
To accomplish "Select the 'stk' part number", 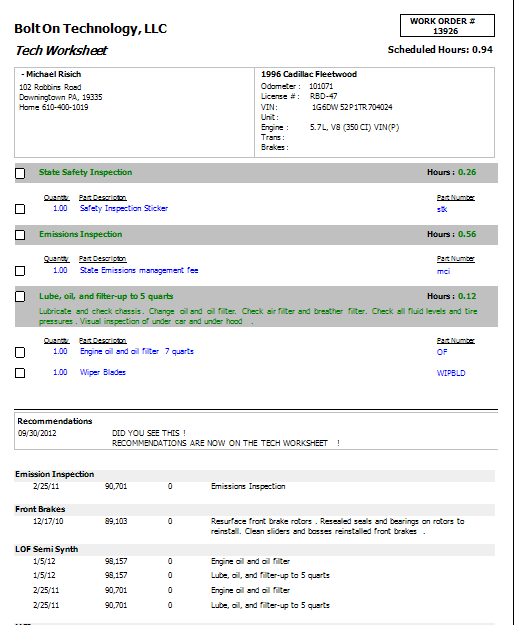I will [442, 209].
